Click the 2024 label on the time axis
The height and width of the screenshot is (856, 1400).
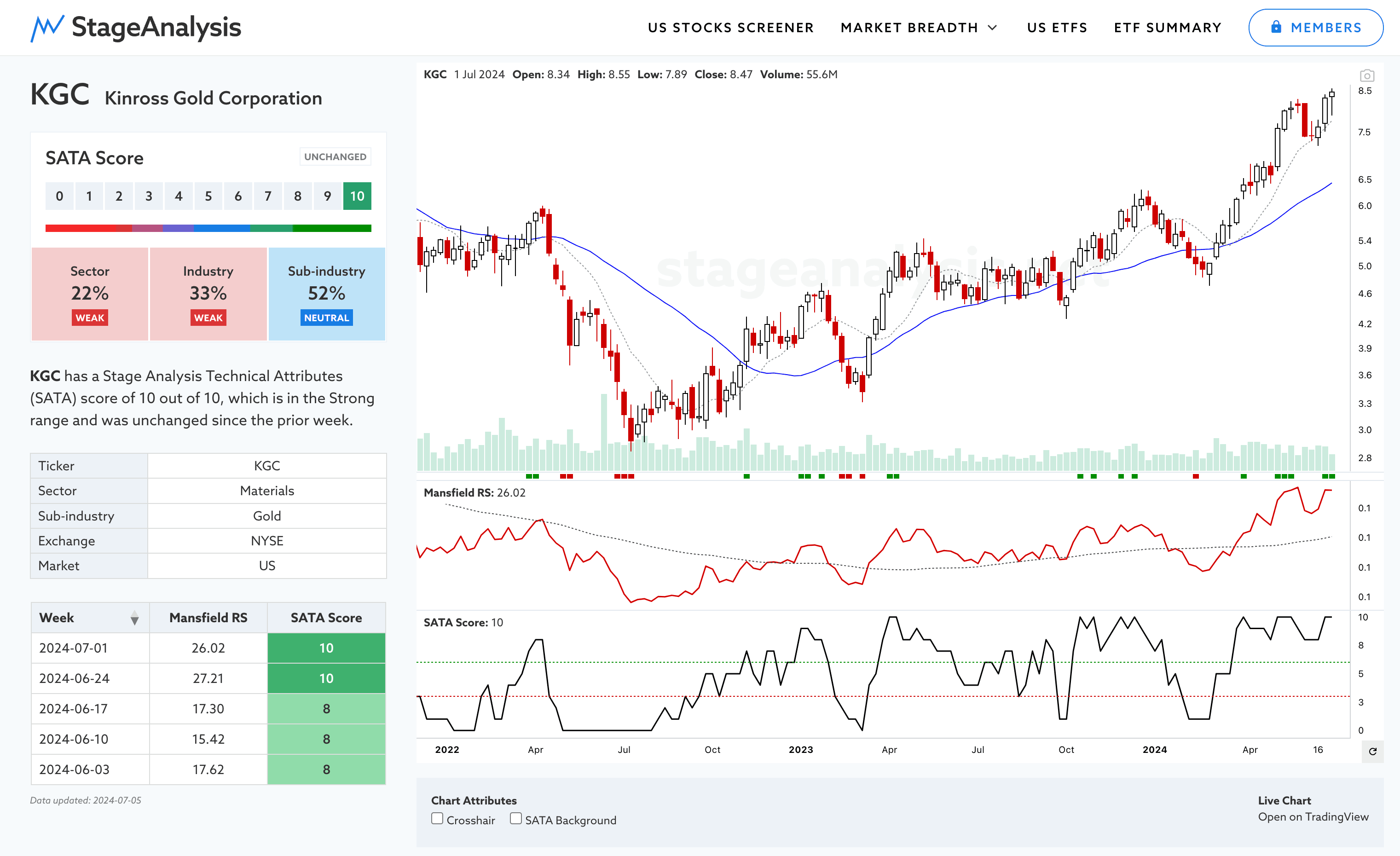(x=1155, y=750)
